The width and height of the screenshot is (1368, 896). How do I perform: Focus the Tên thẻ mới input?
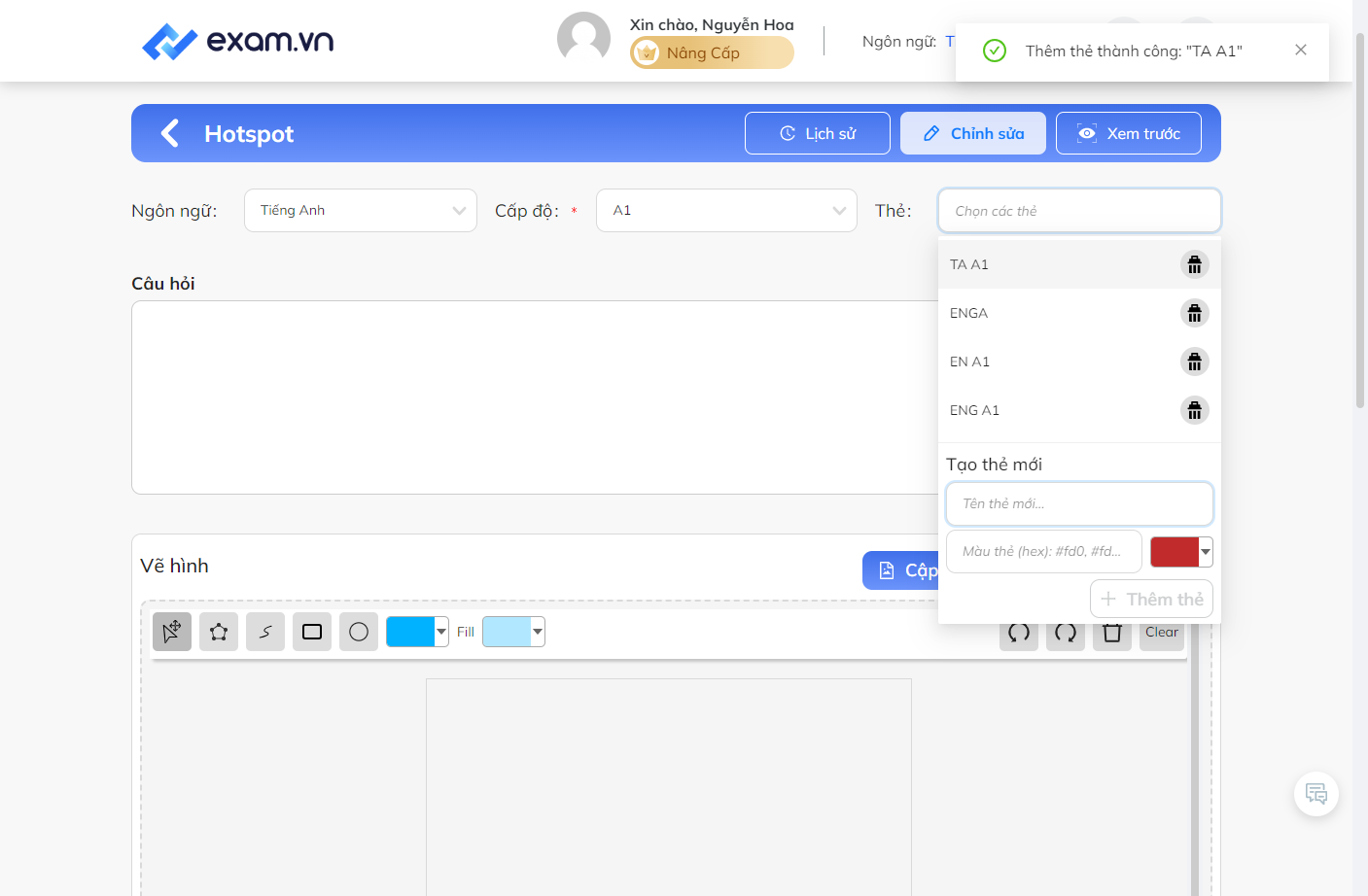(1079, 503)
